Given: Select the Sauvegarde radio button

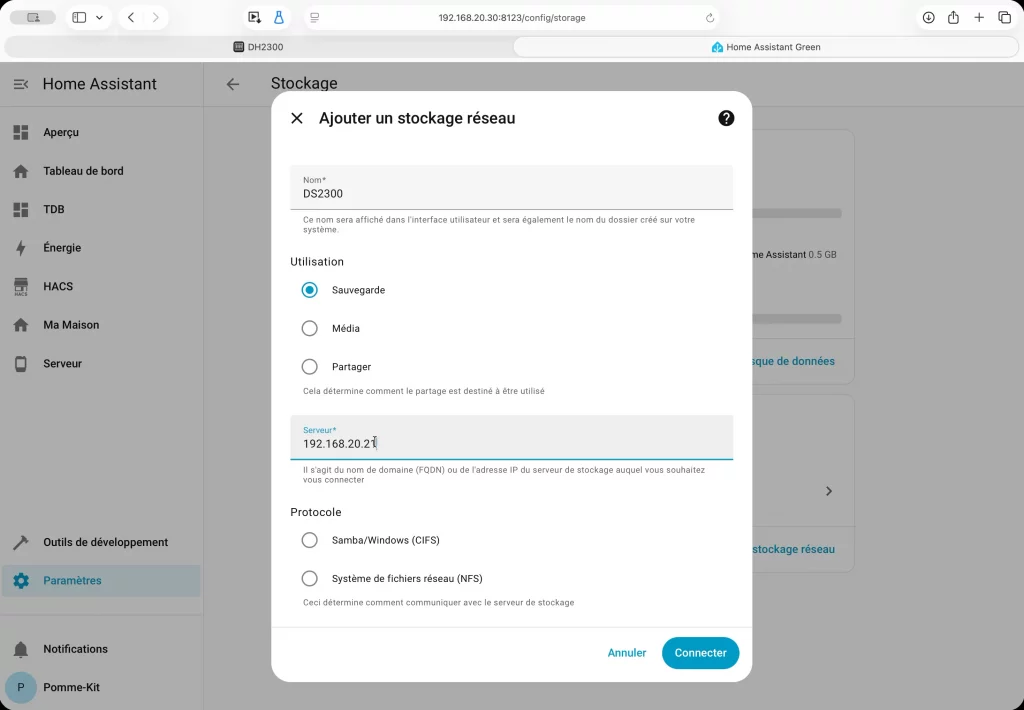Looking at the screenshot, I should click(309, 290).
